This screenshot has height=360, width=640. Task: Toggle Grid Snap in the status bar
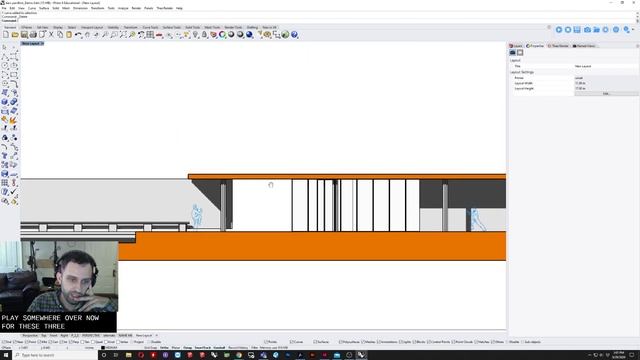point(150,348)
